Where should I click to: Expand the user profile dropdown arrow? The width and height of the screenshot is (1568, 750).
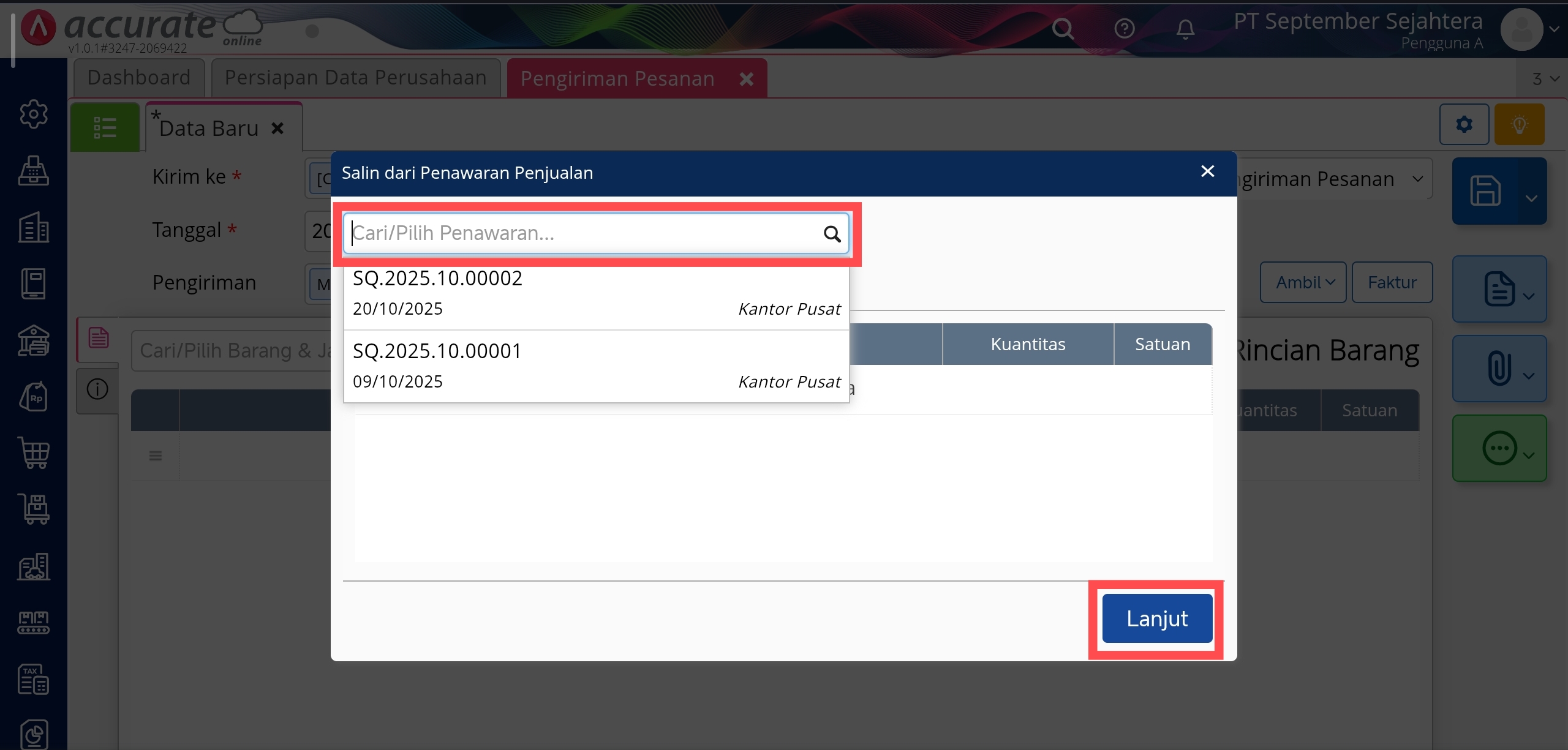pos(1555,29)
